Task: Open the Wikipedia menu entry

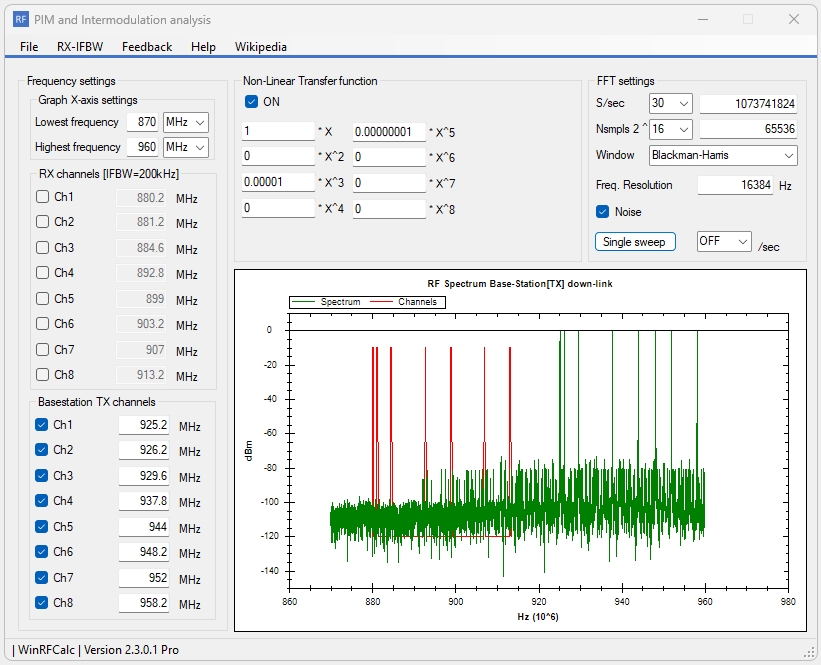Action: pos(260,47)
